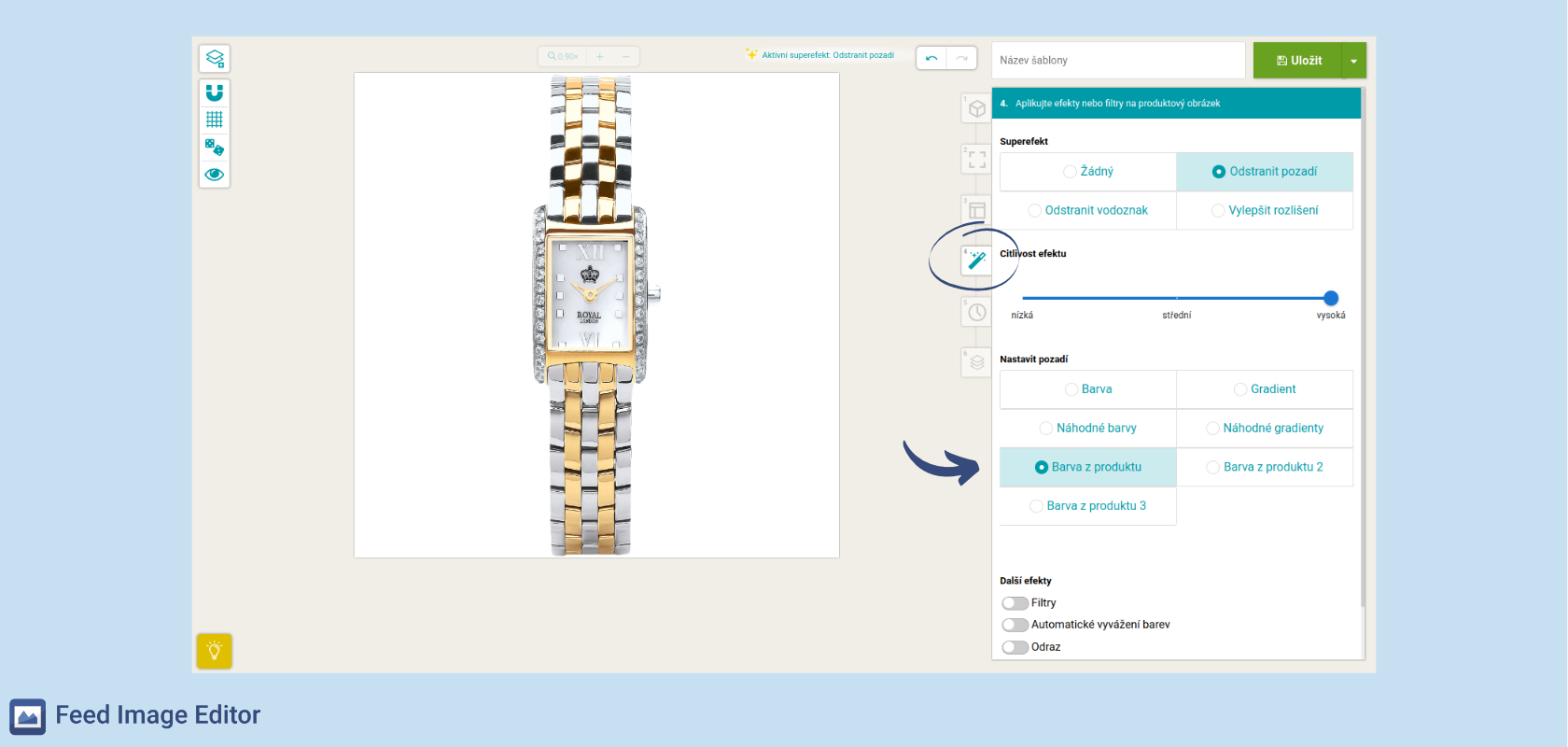Click the redo arrow

pyautogui.click(x=961, y=59)
